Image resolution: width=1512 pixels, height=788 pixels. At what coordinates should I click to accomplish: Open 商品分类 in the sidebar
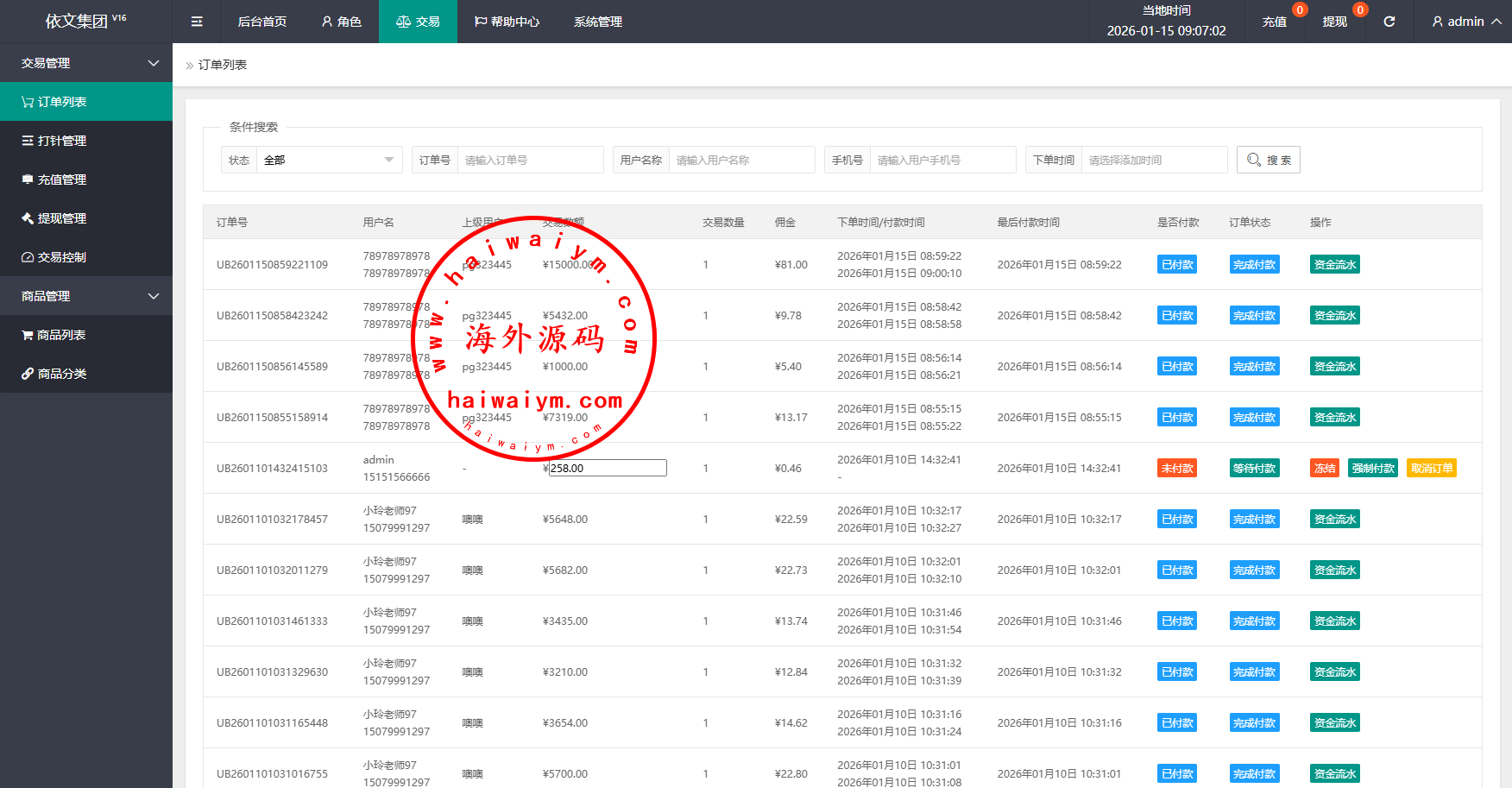pyautogui.click(x=61, y=374)
